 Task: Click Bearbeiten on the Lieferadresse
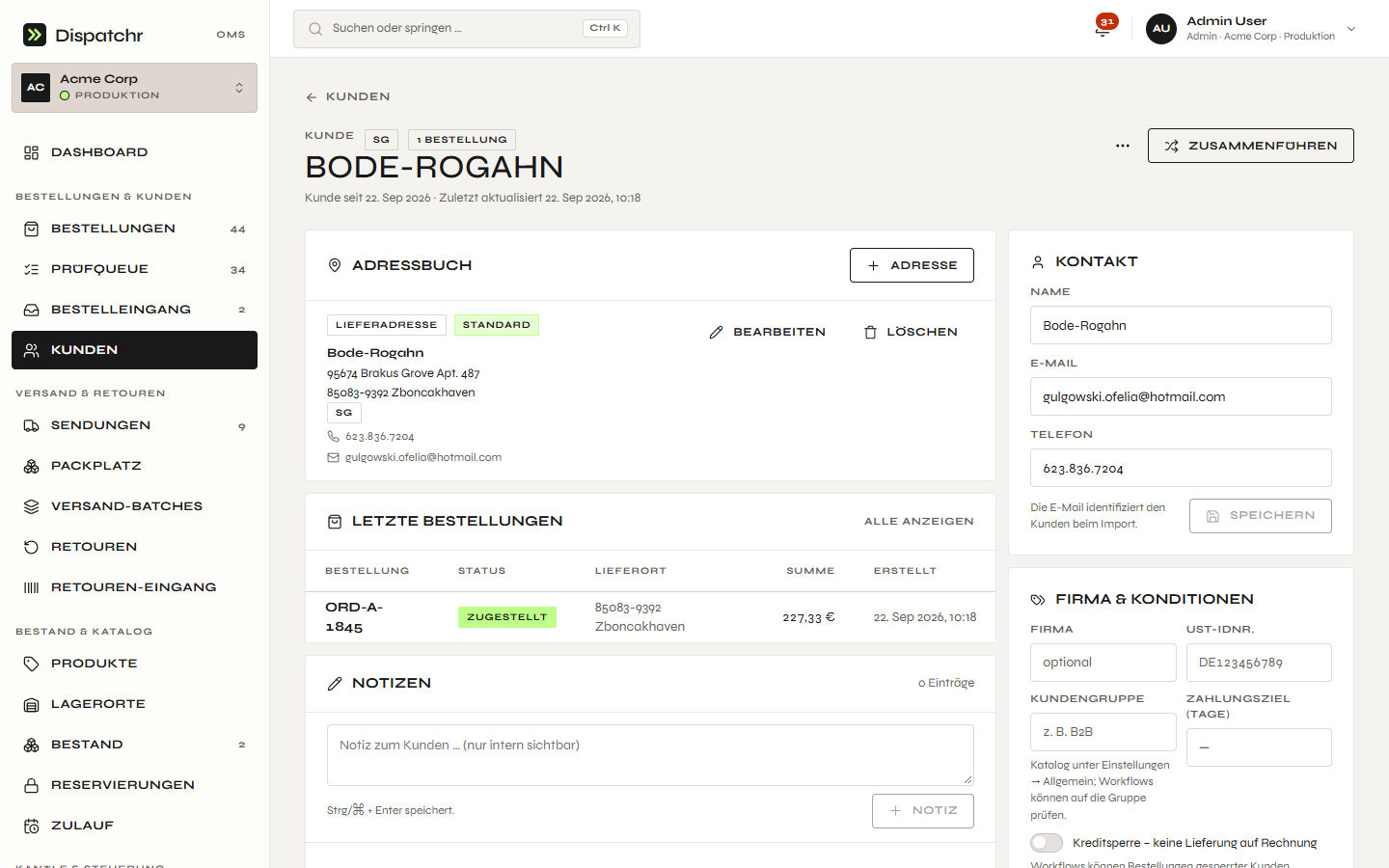[x=768, y=332]
